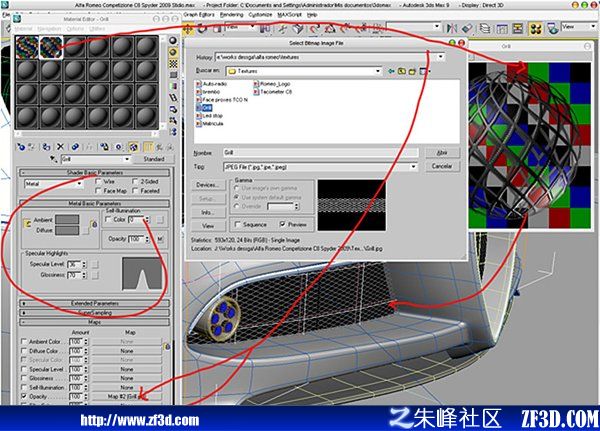The image size is (600, 431).
Task: Open the Metal shader type dropdown
Action: pyautogui.click(x=79, y=184)
